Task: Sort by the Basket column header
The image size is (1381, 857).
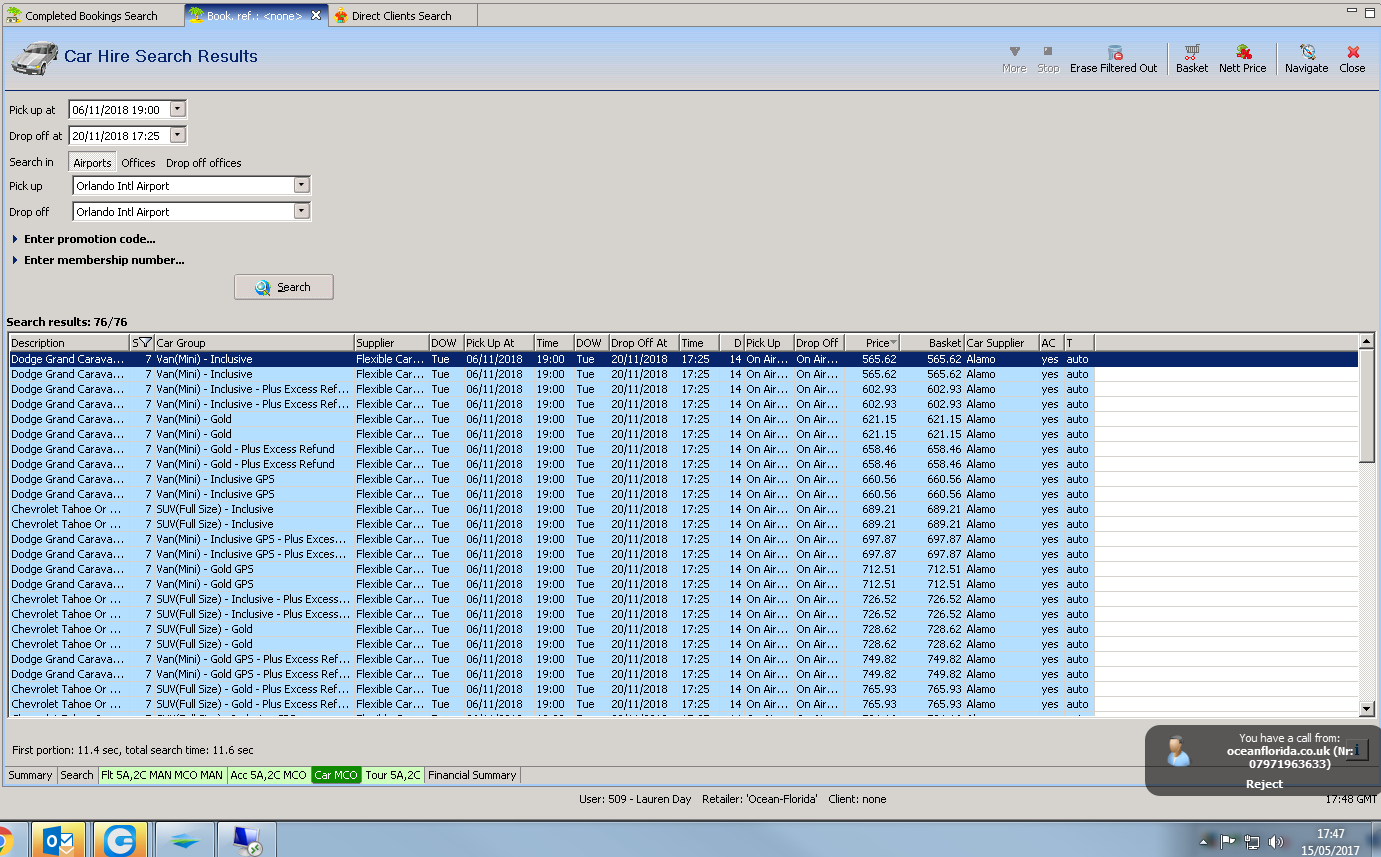Action: pyautogui.click(x=932, y=343)
